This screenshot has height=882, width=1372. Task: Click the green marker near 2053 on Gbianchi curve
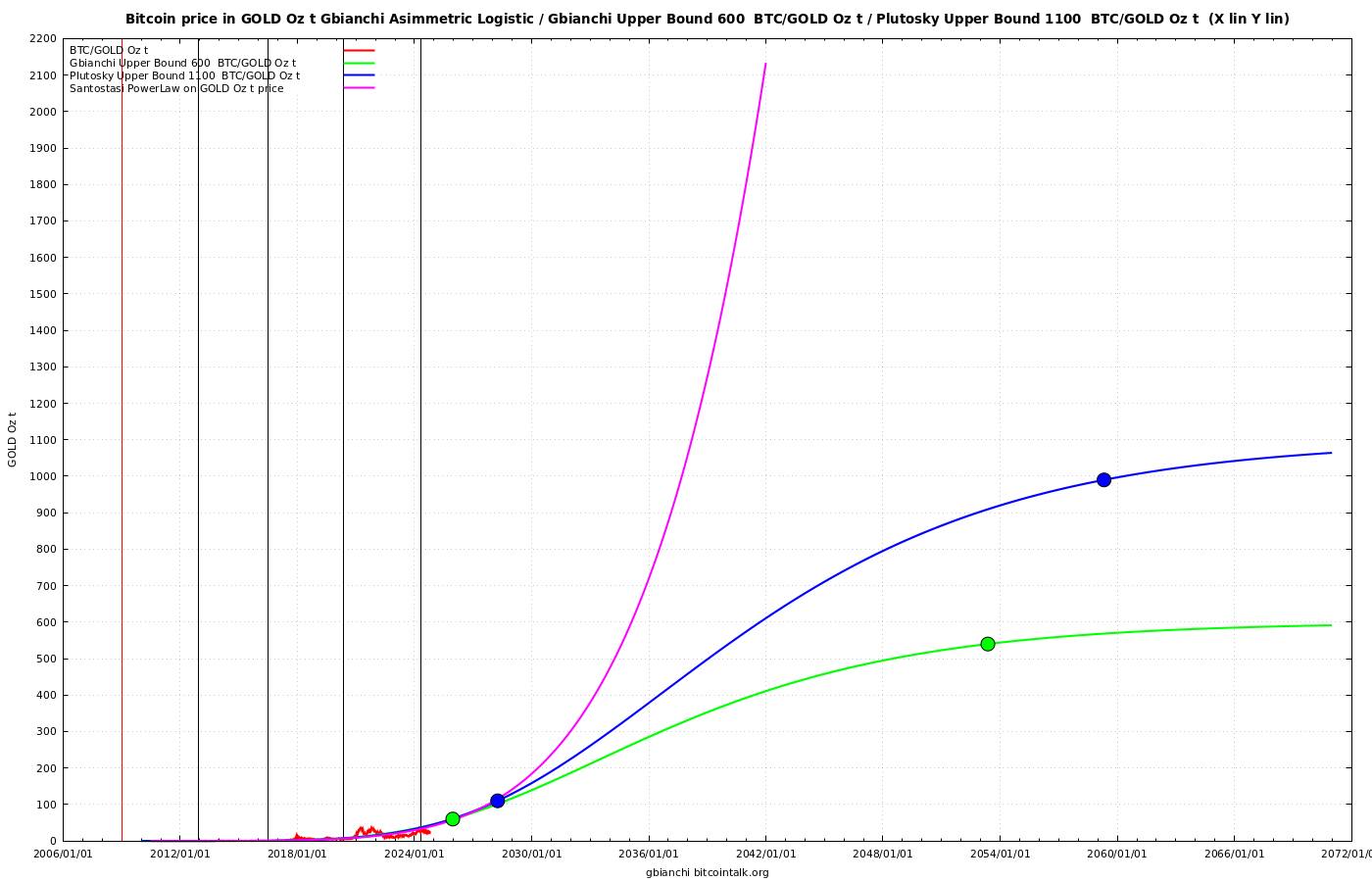[988, 644]
